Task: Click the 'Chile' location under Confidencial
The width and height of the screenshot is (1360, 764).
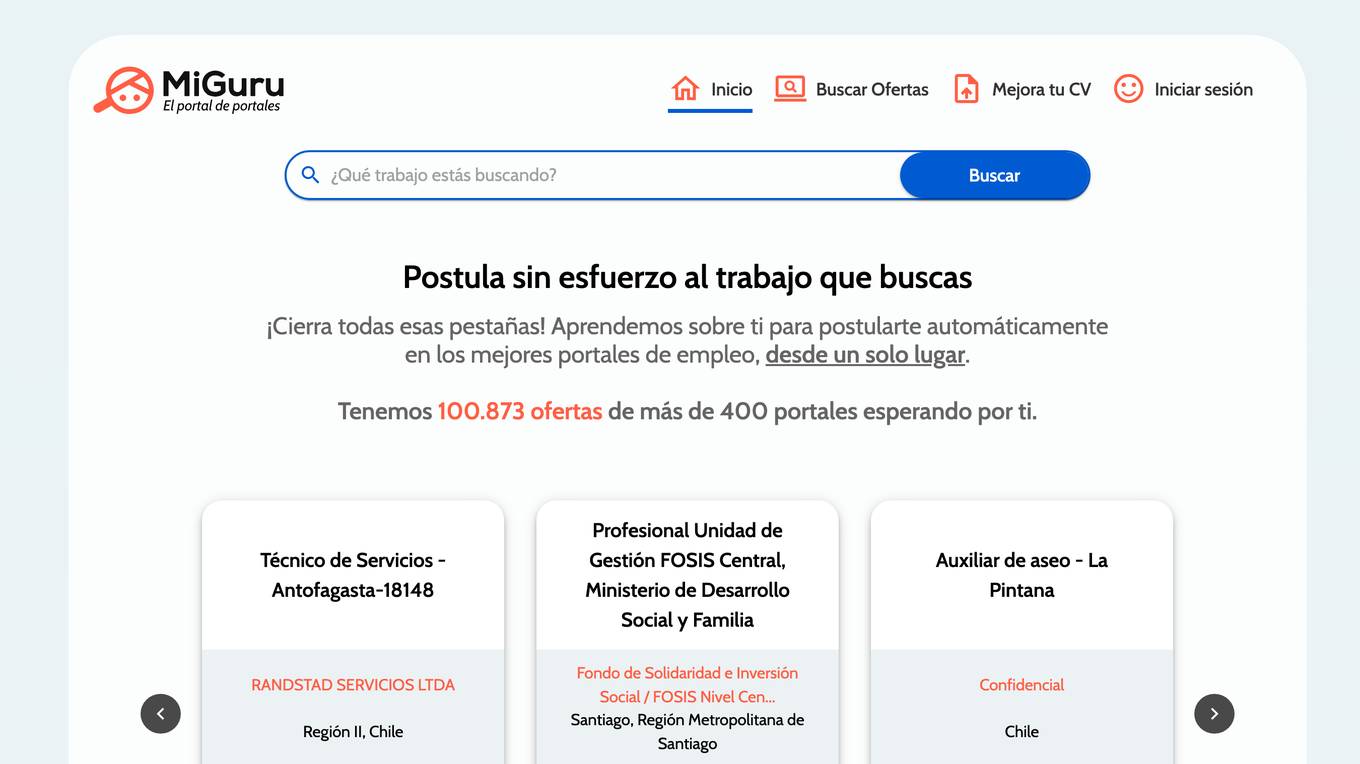Action: (1021, 732)
